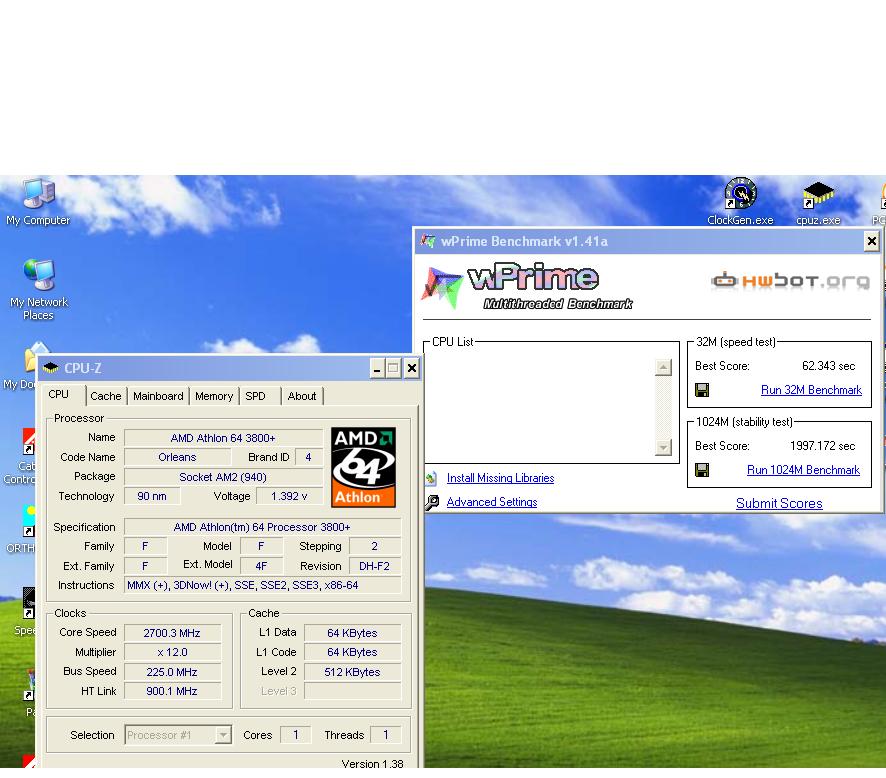Image resolution: width=886 pixels, height=778 pixels.
Task: Click the wPrime title bar icon
Action: click(428, 241)
